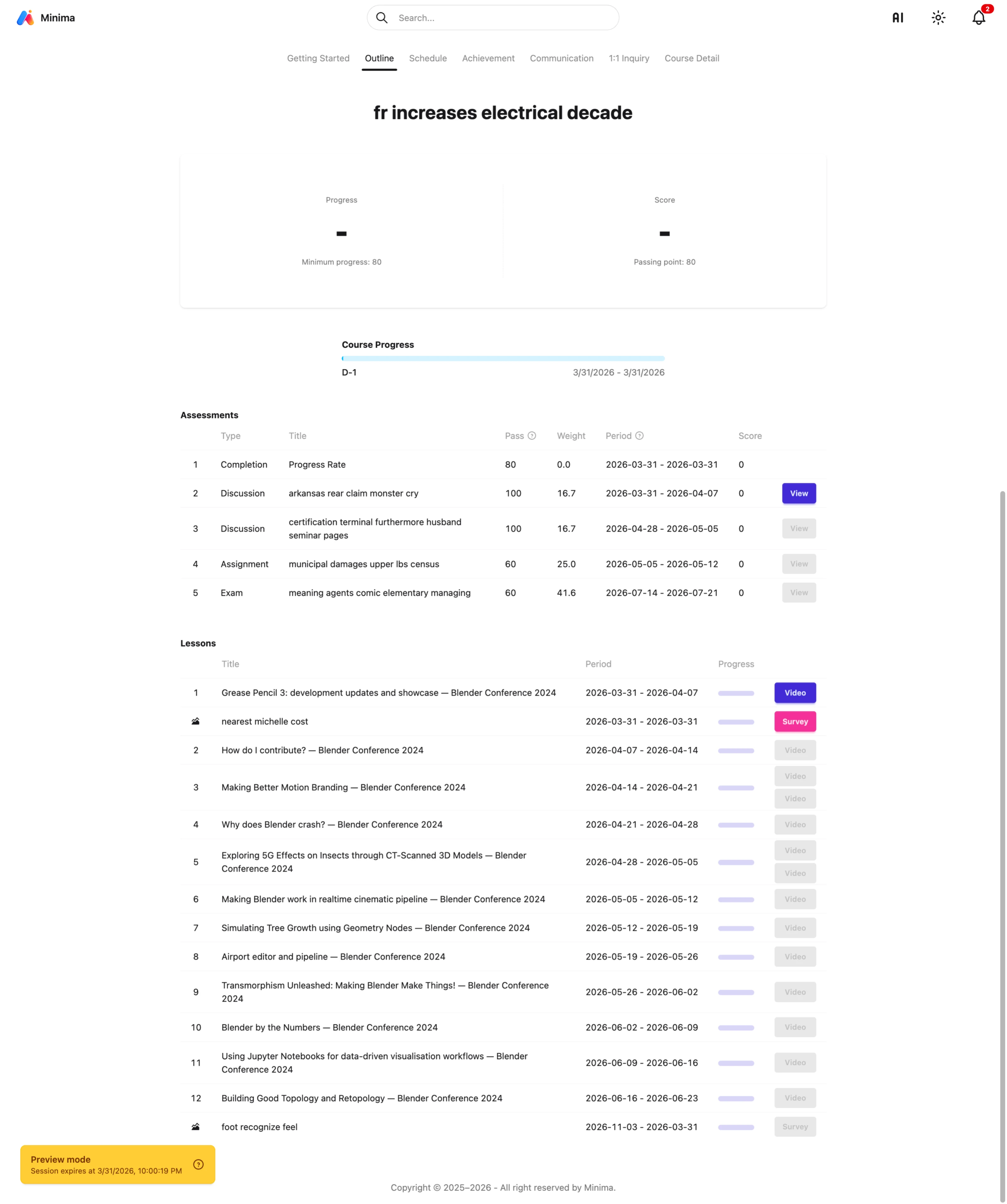Open the Achievement tab

[x=488, y=58]
